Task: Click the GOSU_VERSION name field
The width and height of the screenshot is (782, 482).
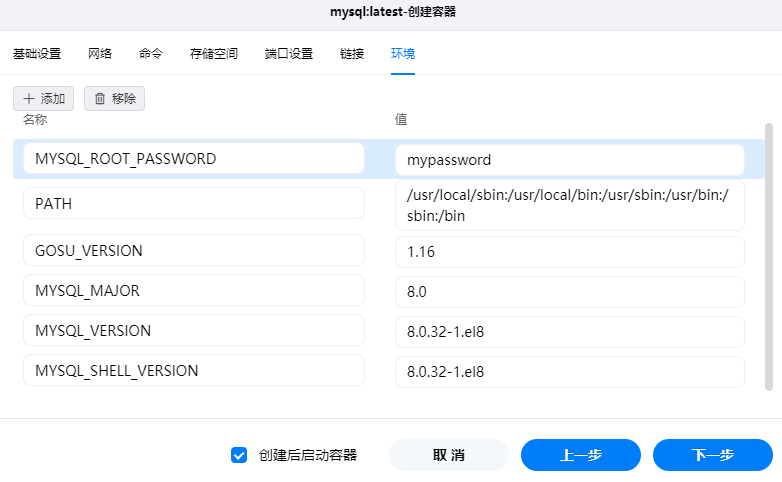Action: pyautogui.click(x=194, y=250)
